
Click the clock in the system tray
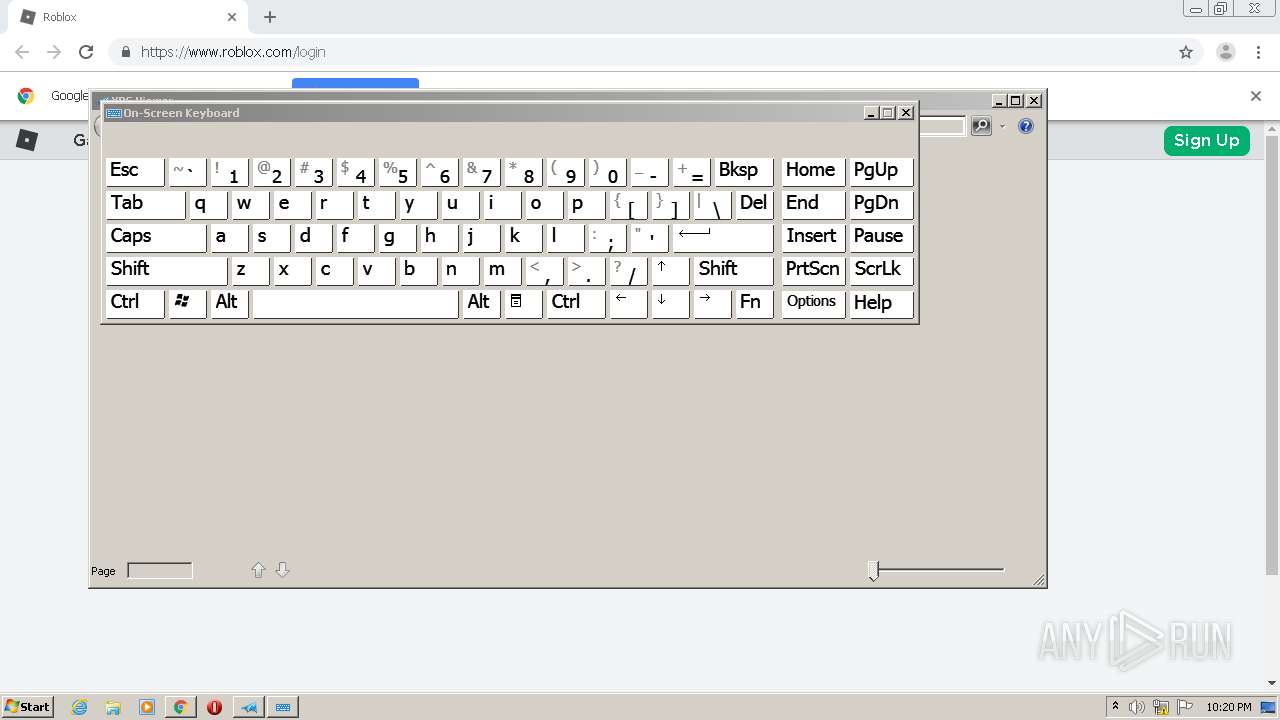(x=1229, y=707)
